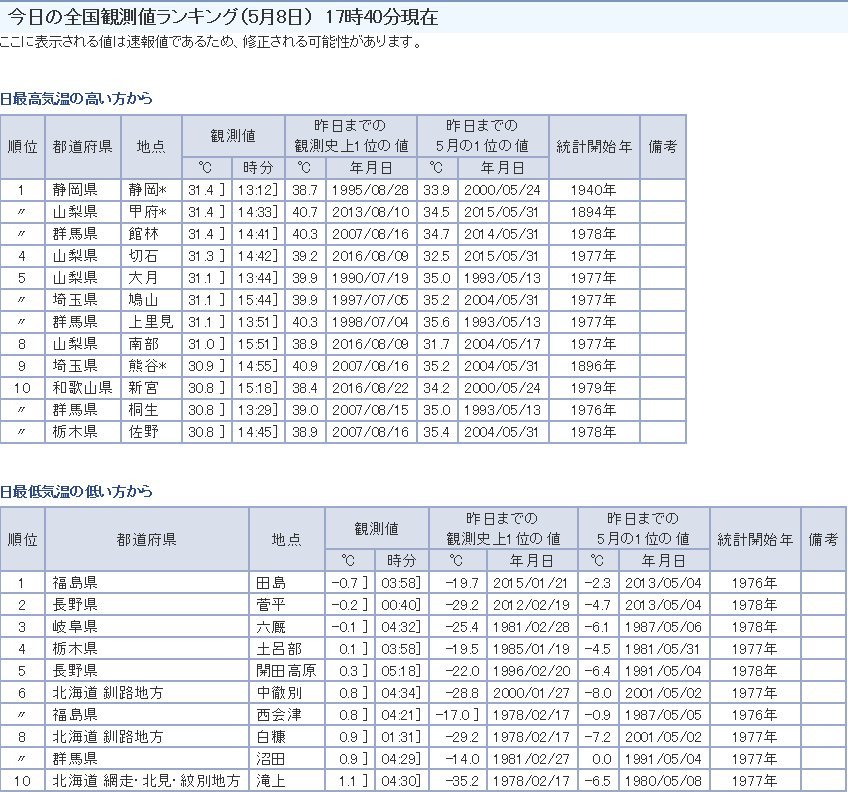Open the 静岡* station in the high temperature table
848x792 pixels.
(x=146, y=189)
